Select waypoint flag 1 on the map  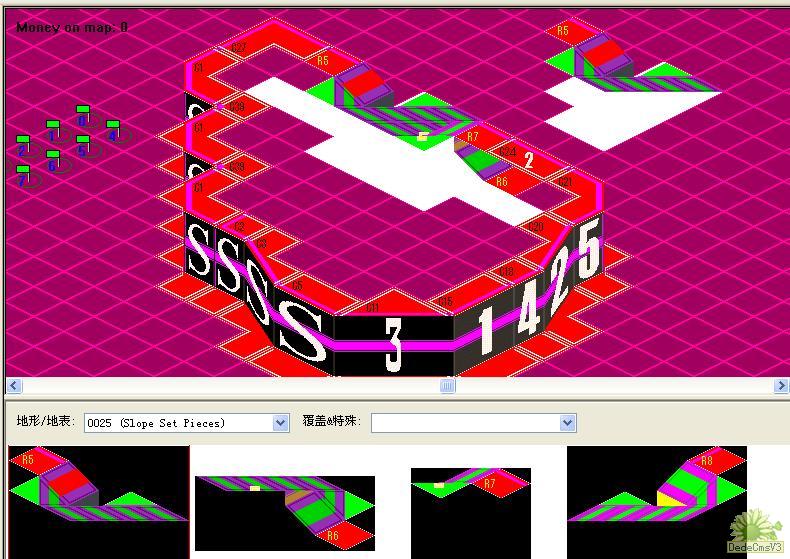tap(52, 131)
